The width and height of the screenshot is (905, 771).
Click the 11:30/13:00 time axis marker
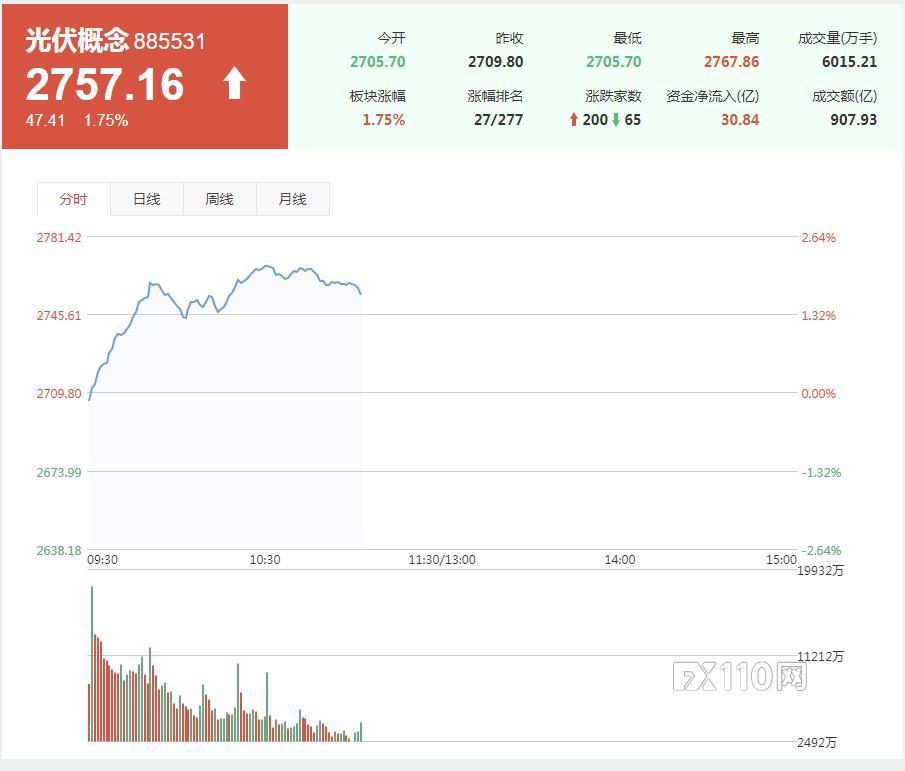(x=442, y=560)
